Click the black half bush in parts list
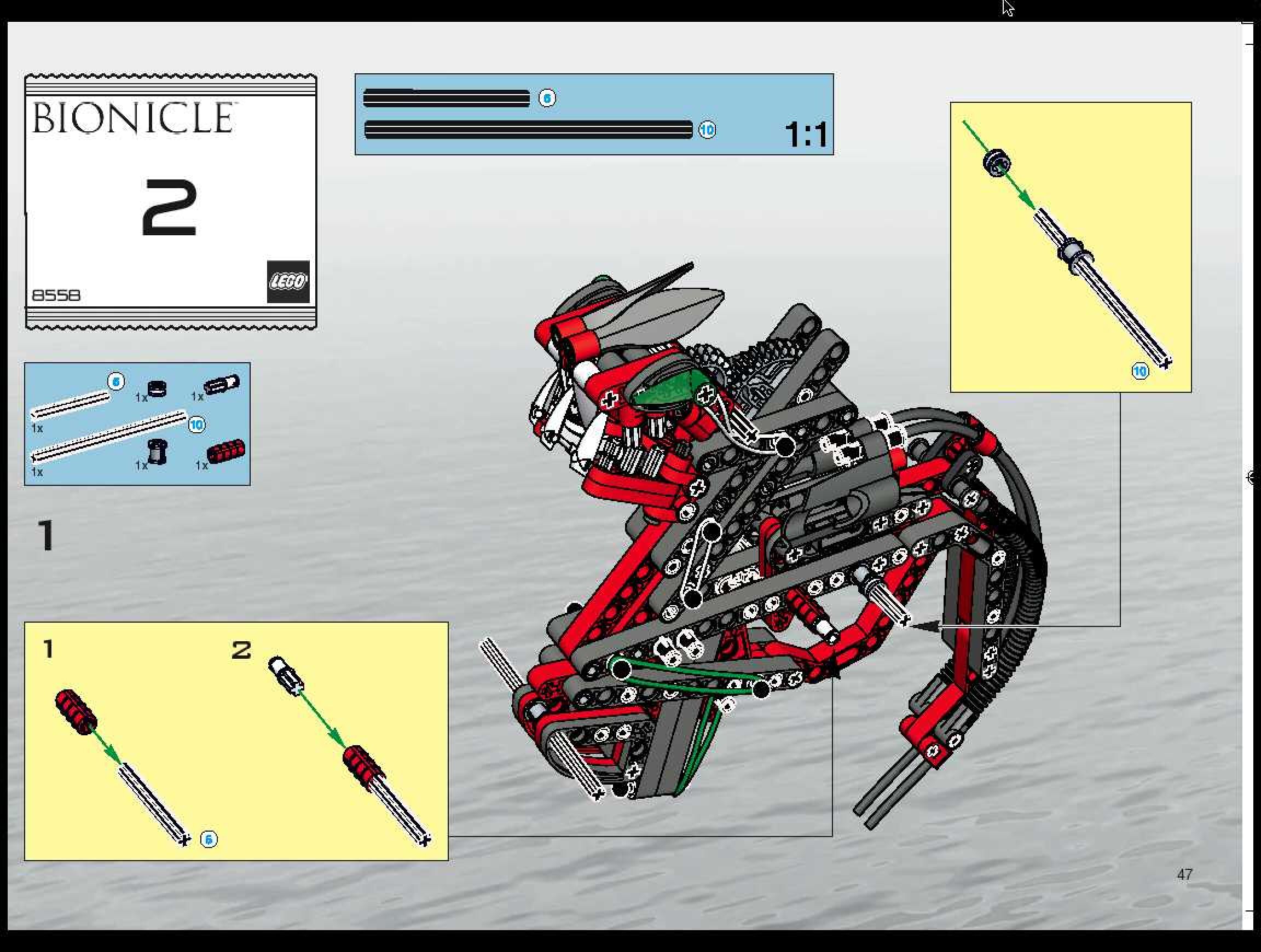1261x952 pixels. point(157,389)
